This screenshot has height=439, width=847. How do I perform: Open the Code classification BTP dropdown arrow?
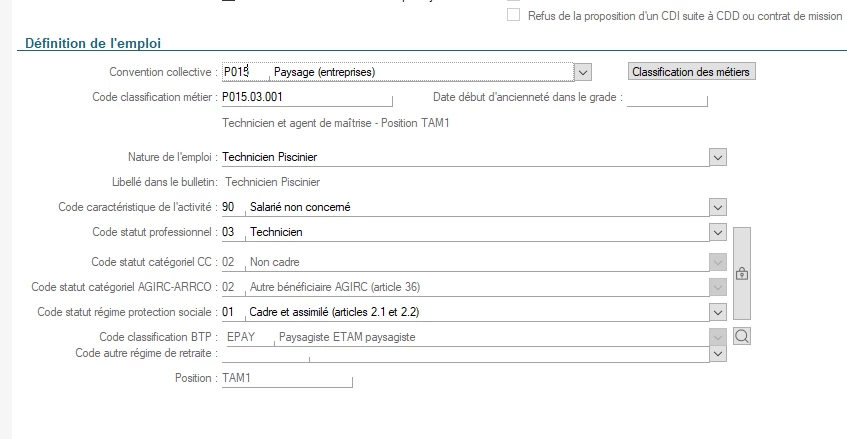click(717, 337)
